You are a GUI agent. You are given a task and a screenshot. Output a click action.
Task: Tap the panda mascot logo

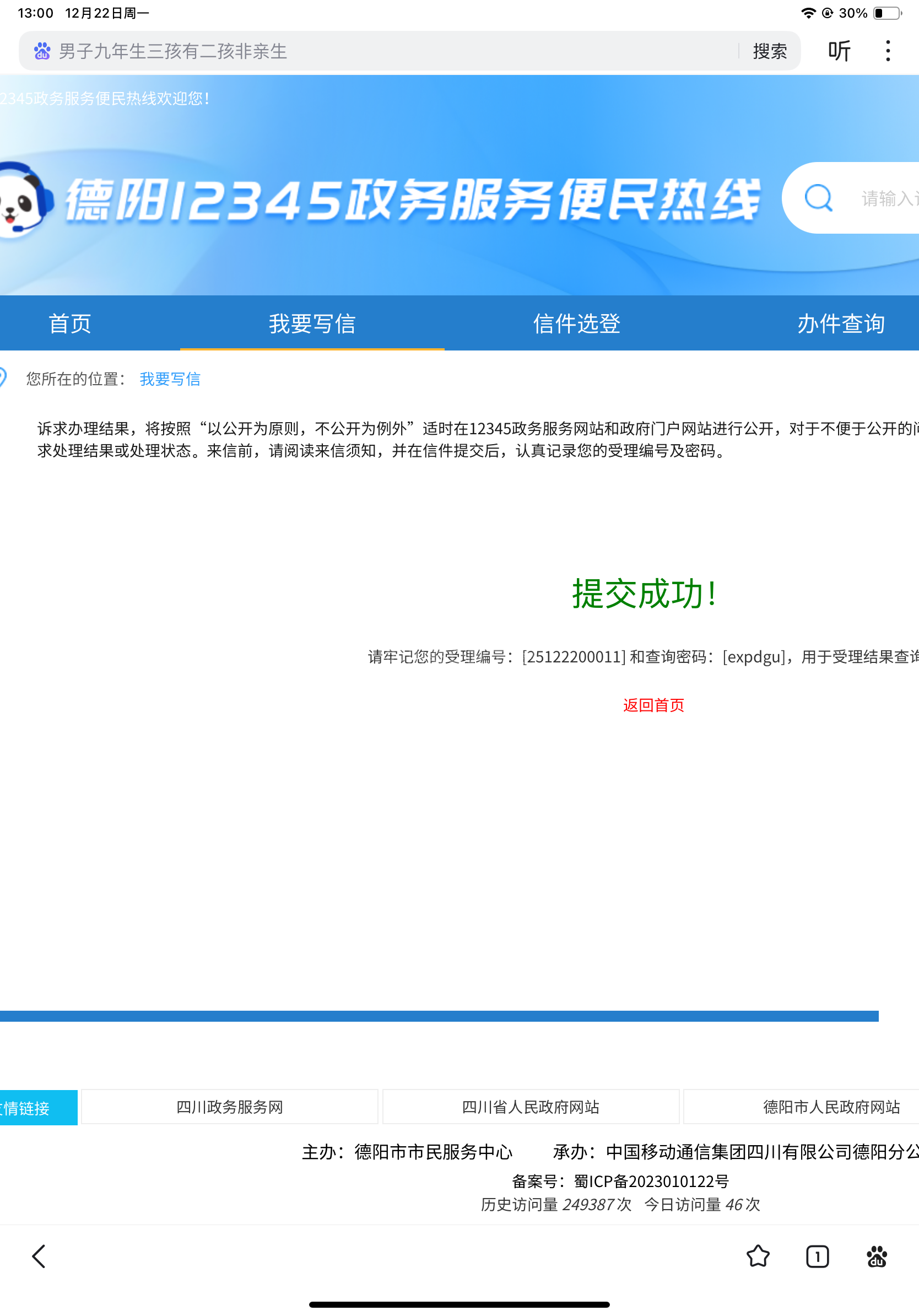coord(24,198)
